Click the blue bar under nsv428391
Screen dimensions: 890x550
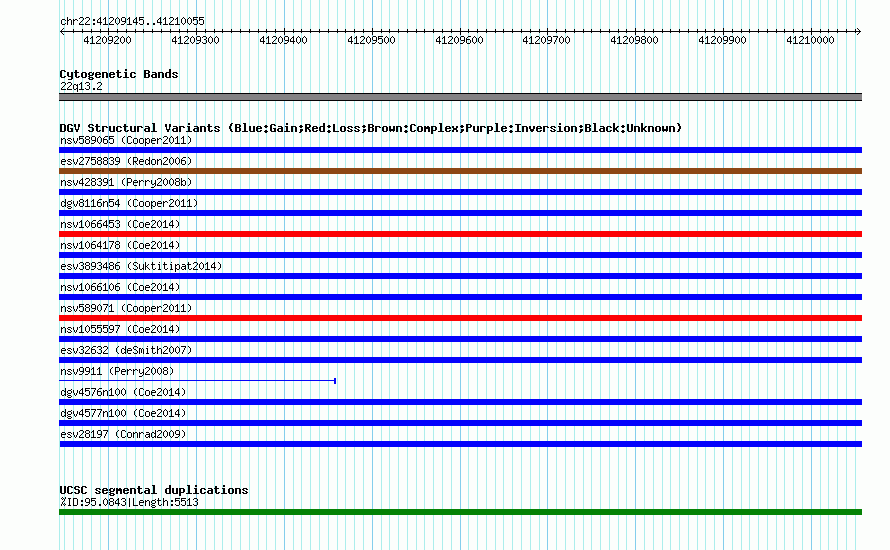pyautogui.click(x=460, y=192)
